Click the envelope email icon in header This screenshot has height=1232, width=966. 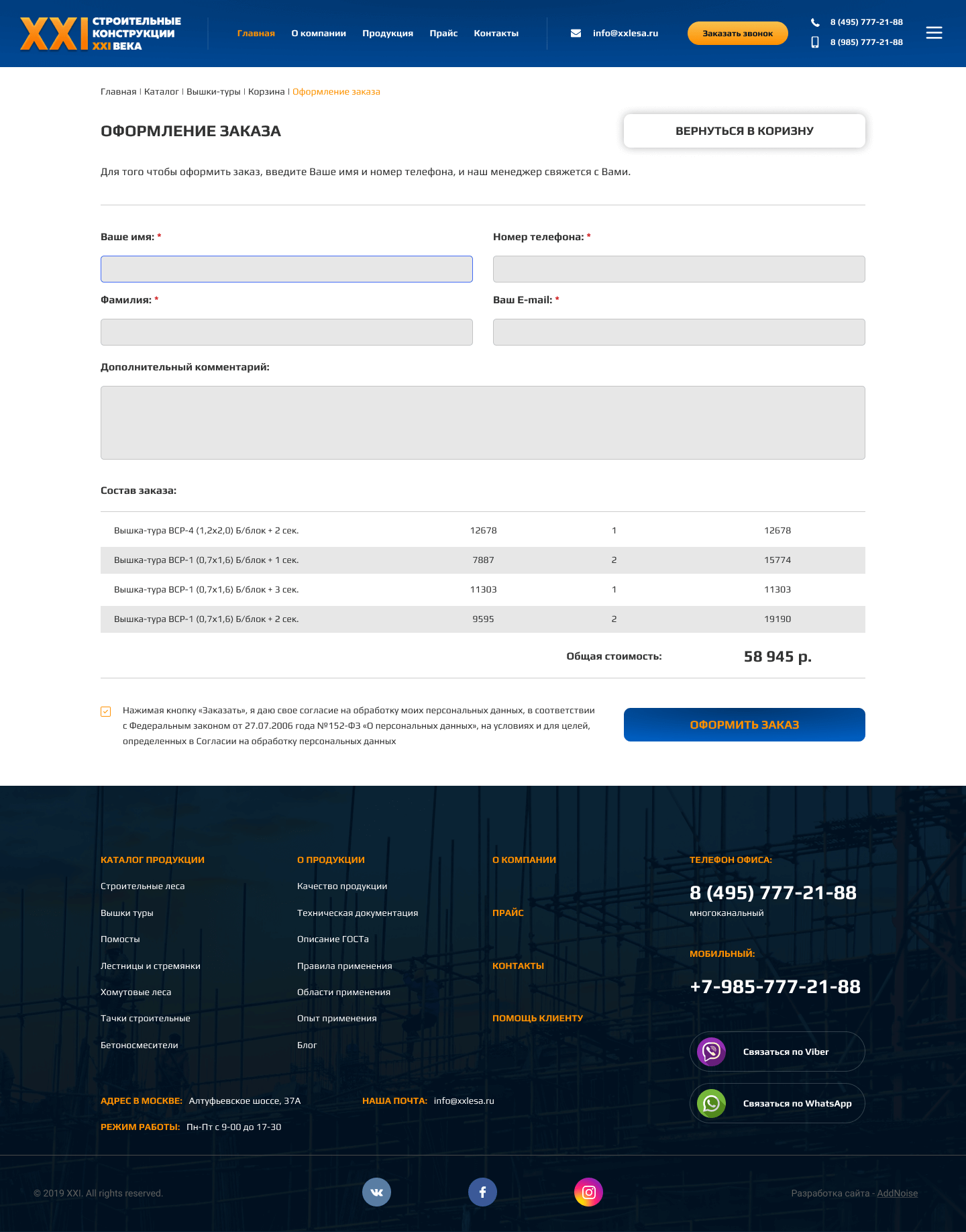[576, 33]
